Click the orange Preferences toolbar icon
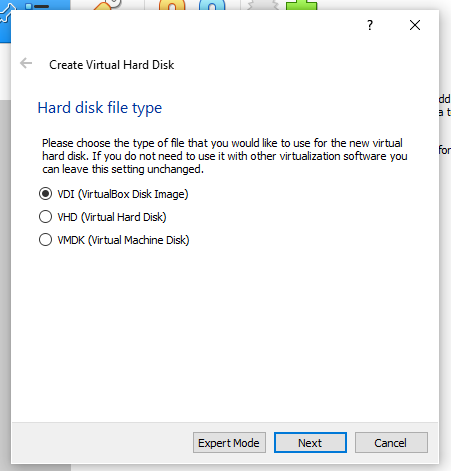 pyautogui.click(x=107, y=5)
